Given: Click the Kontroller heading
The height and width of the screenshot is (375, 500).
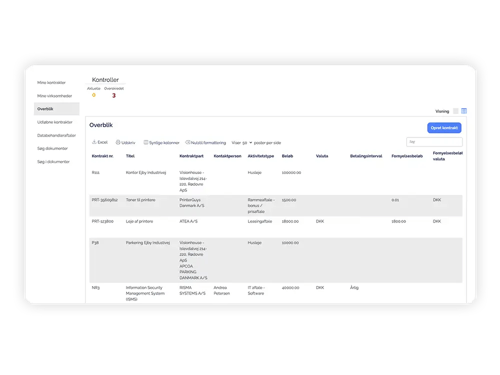Looking at the screenshot, I should point(105,80).
